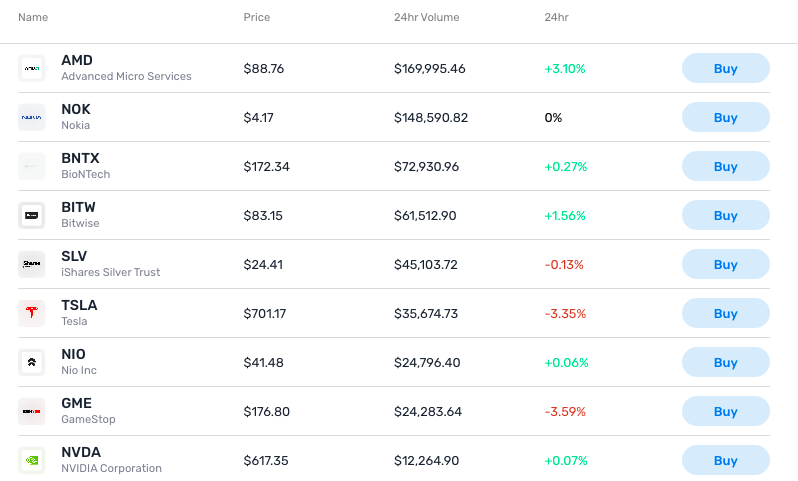798x481 pixels.
Task: Click the Bitwise logo icon
Action: point(32,215)
